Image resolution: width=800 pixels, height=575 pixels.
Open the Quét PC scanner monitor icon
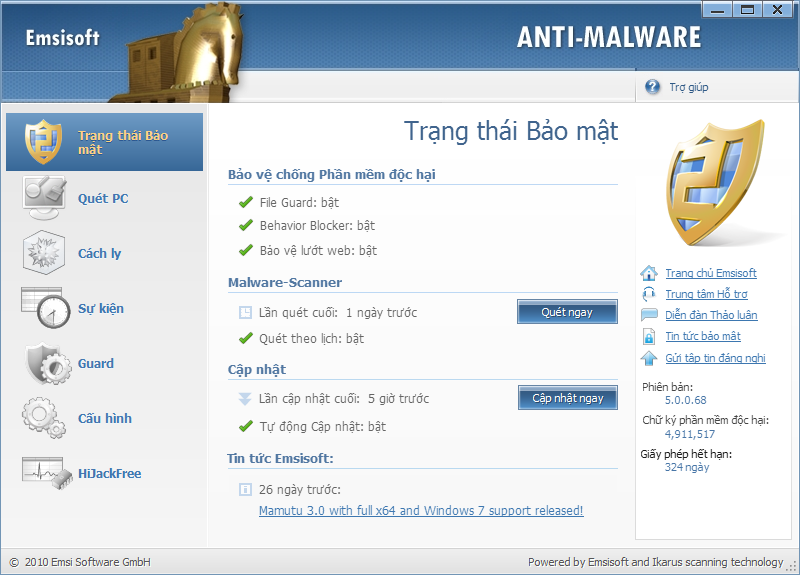click(44, 197)
